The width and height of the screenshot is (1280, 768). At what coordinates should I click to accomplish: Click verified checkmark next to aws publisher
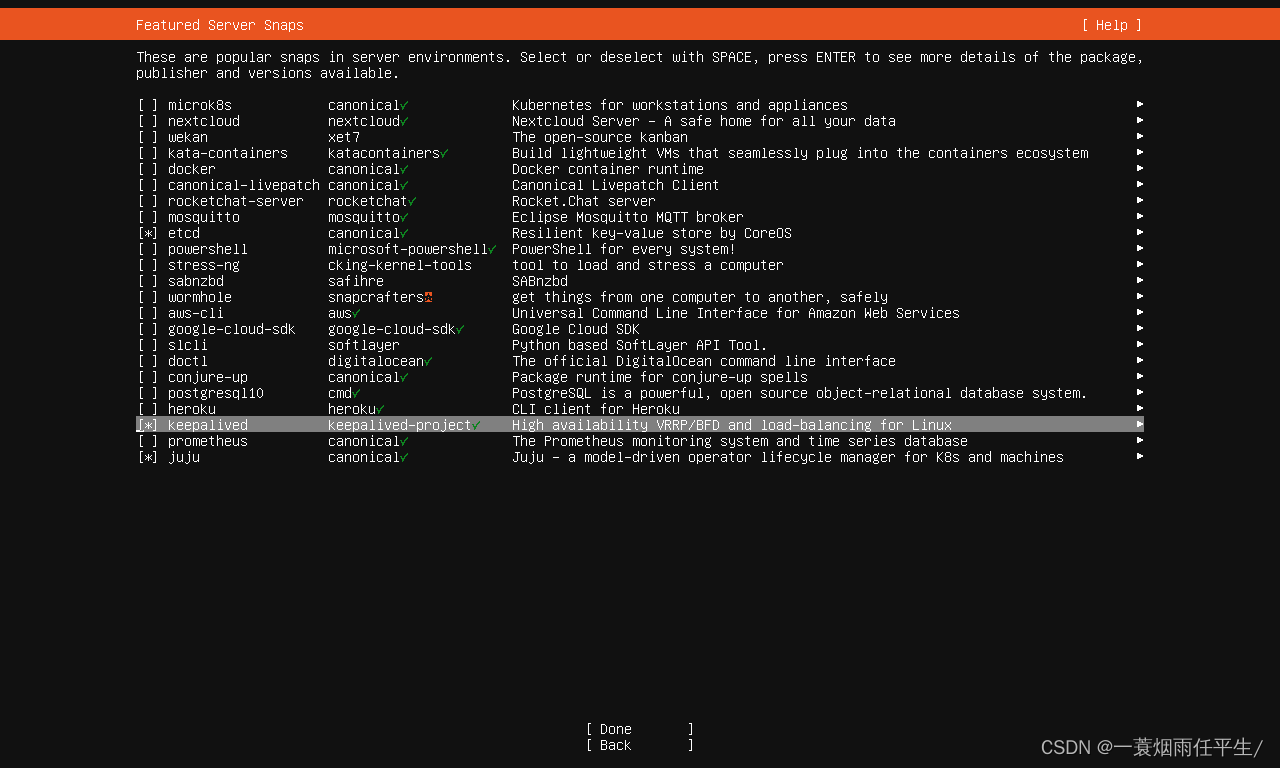pos(357,313)
